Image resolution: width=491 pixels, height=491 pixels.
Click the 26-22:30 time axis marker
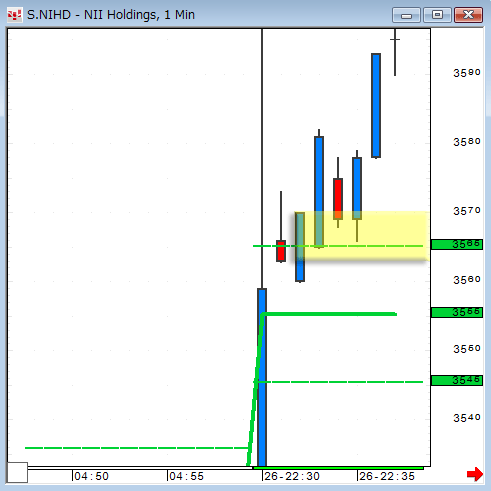click(x=291, y=476)
